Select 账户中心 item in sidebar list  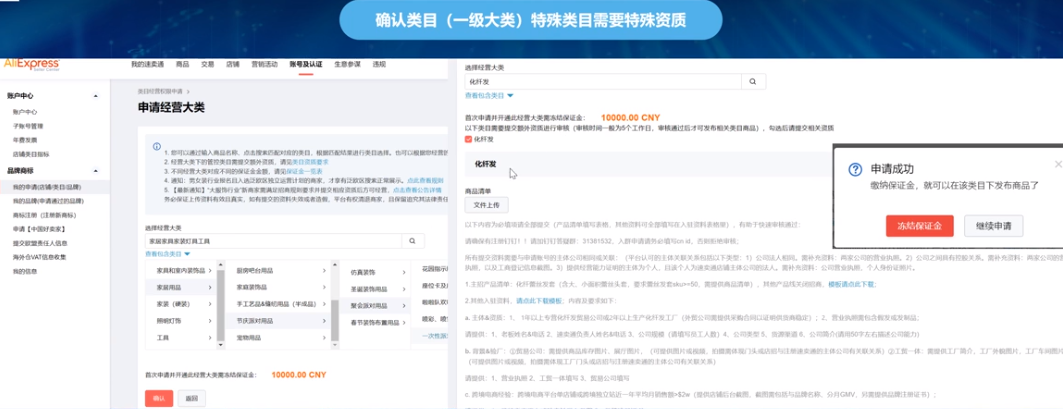coord(24,112)
